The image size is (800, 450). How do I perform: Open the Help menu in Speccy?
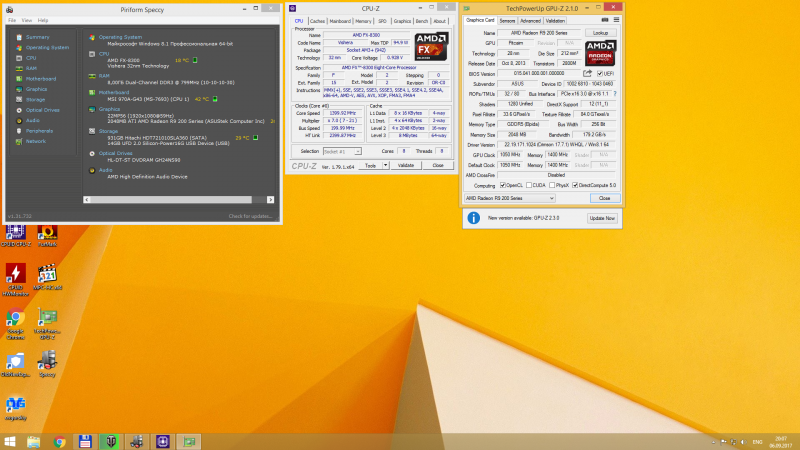[43, 20]
